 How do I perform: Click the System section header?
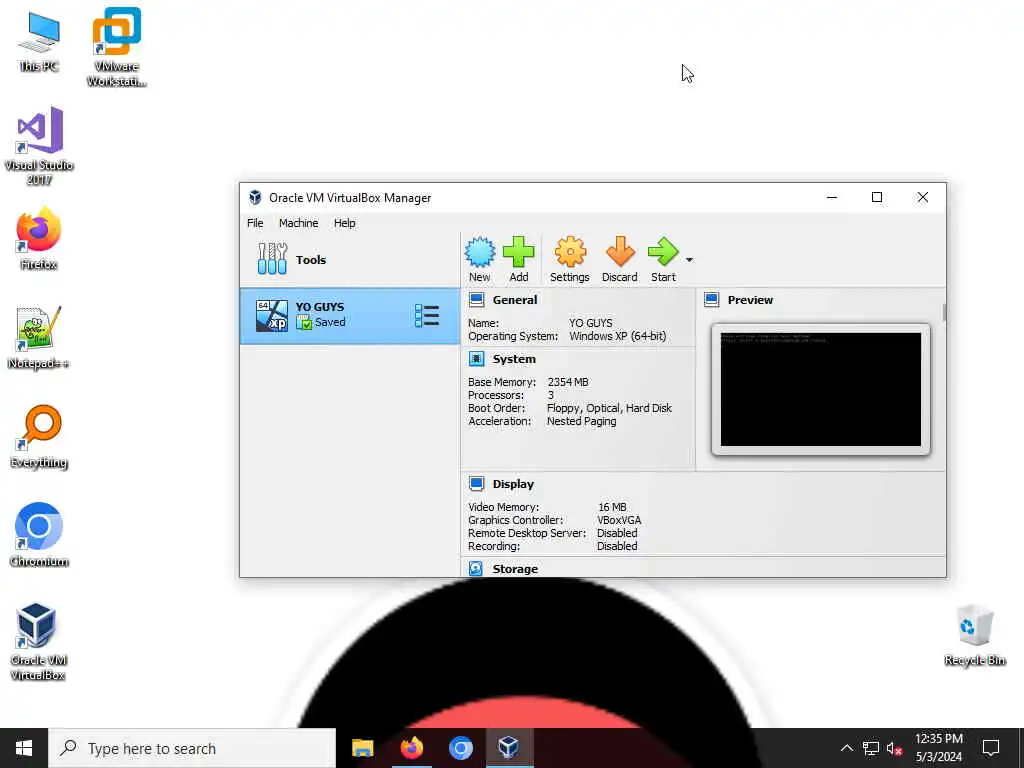(x=514, y=359)
